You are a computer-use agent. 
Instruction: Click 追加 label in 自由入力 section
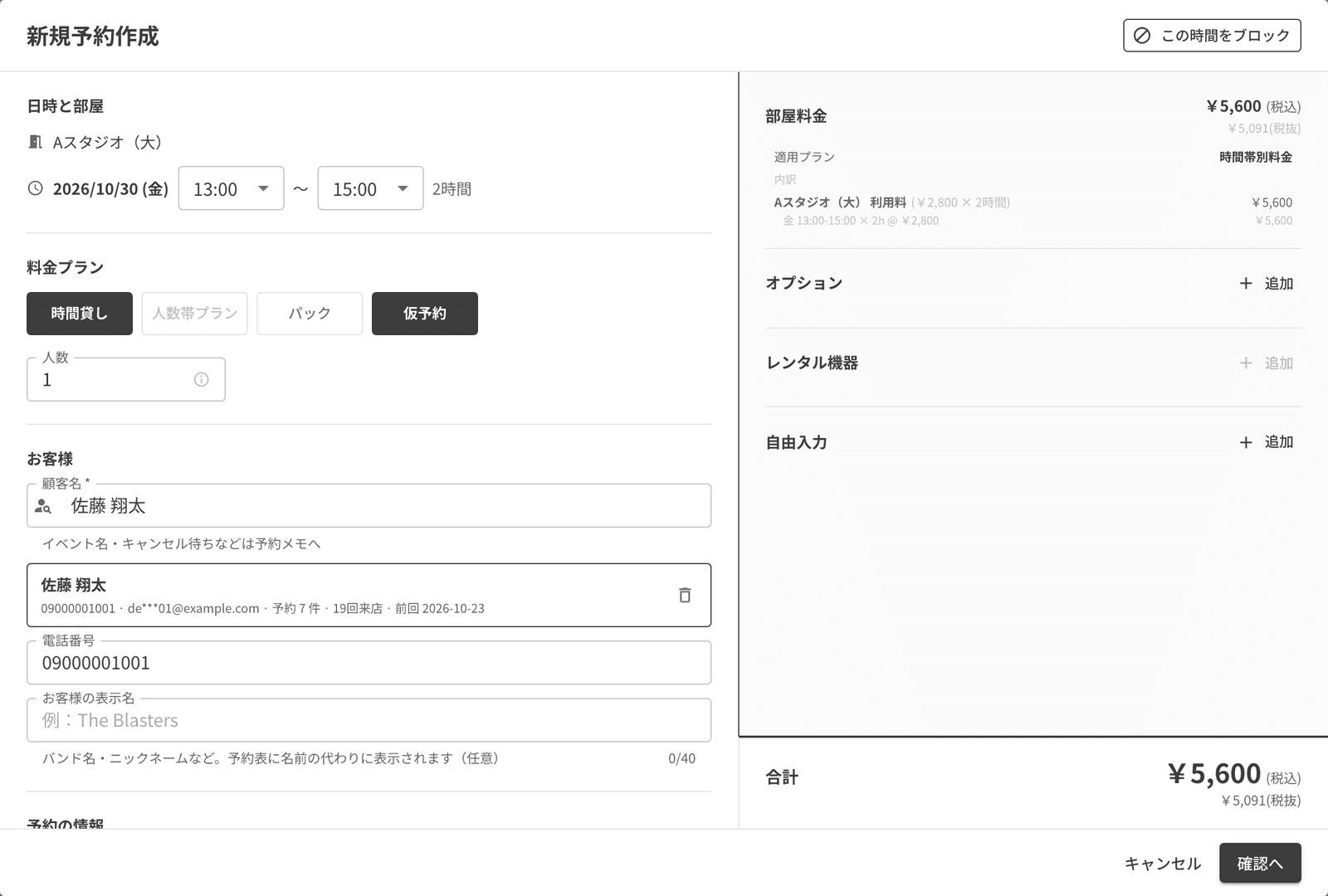coord(1279,442)
